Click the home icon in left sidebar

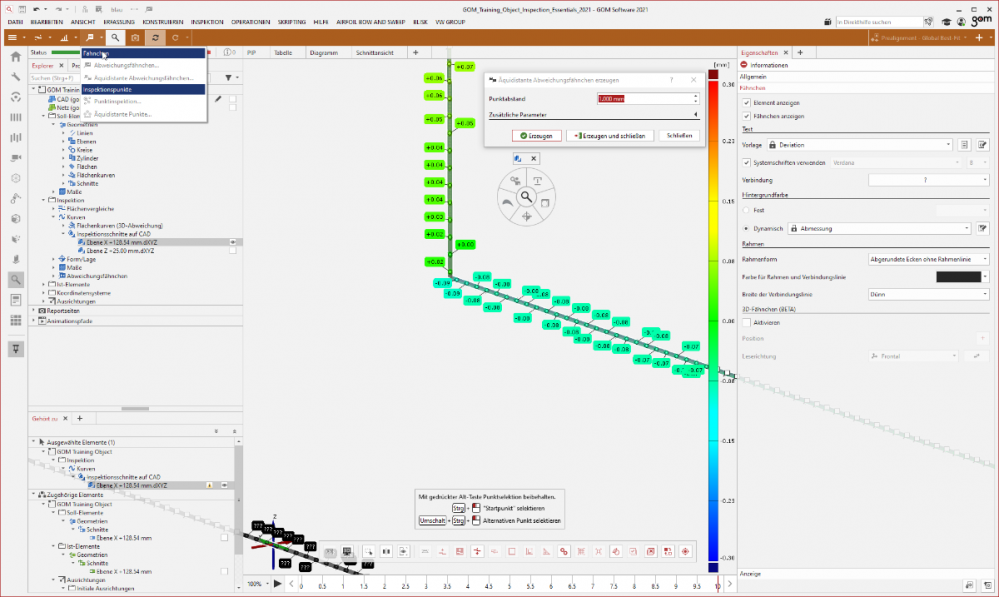tap(16, 57)
